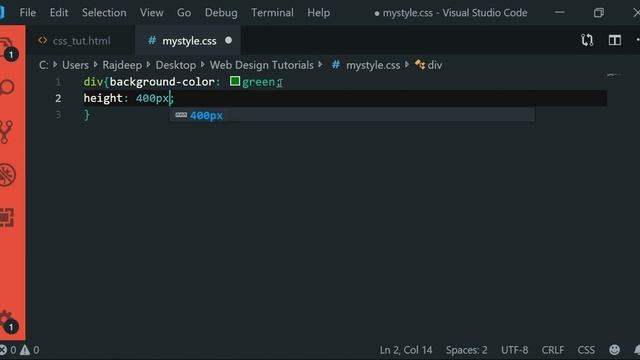Open the green color swatch picker
Viewport: 640px width, 360px height.
(x=235, y=81)
